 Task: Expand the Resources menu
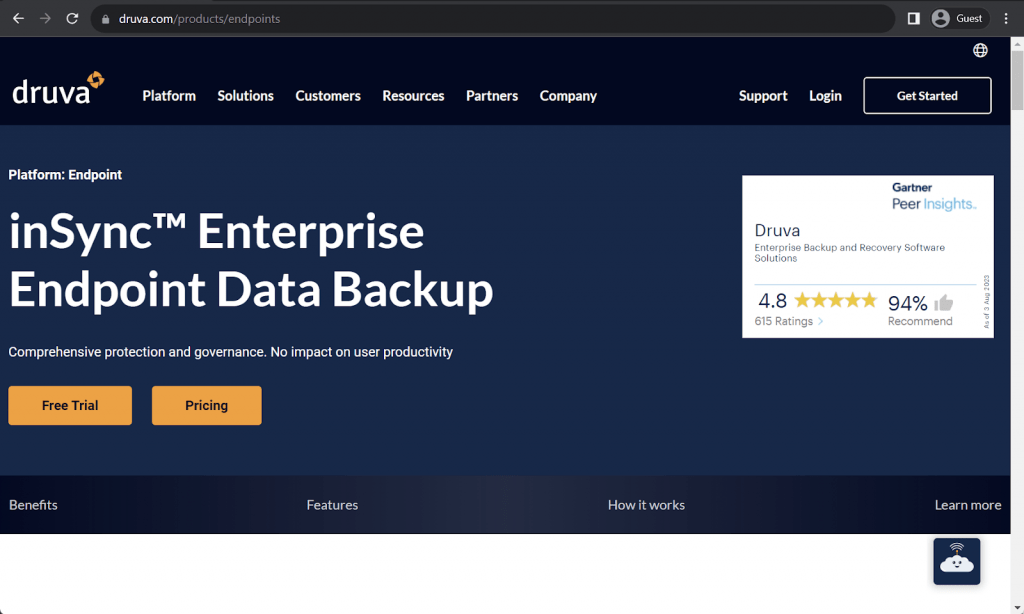pyautogui.click(x=413, y=96)
